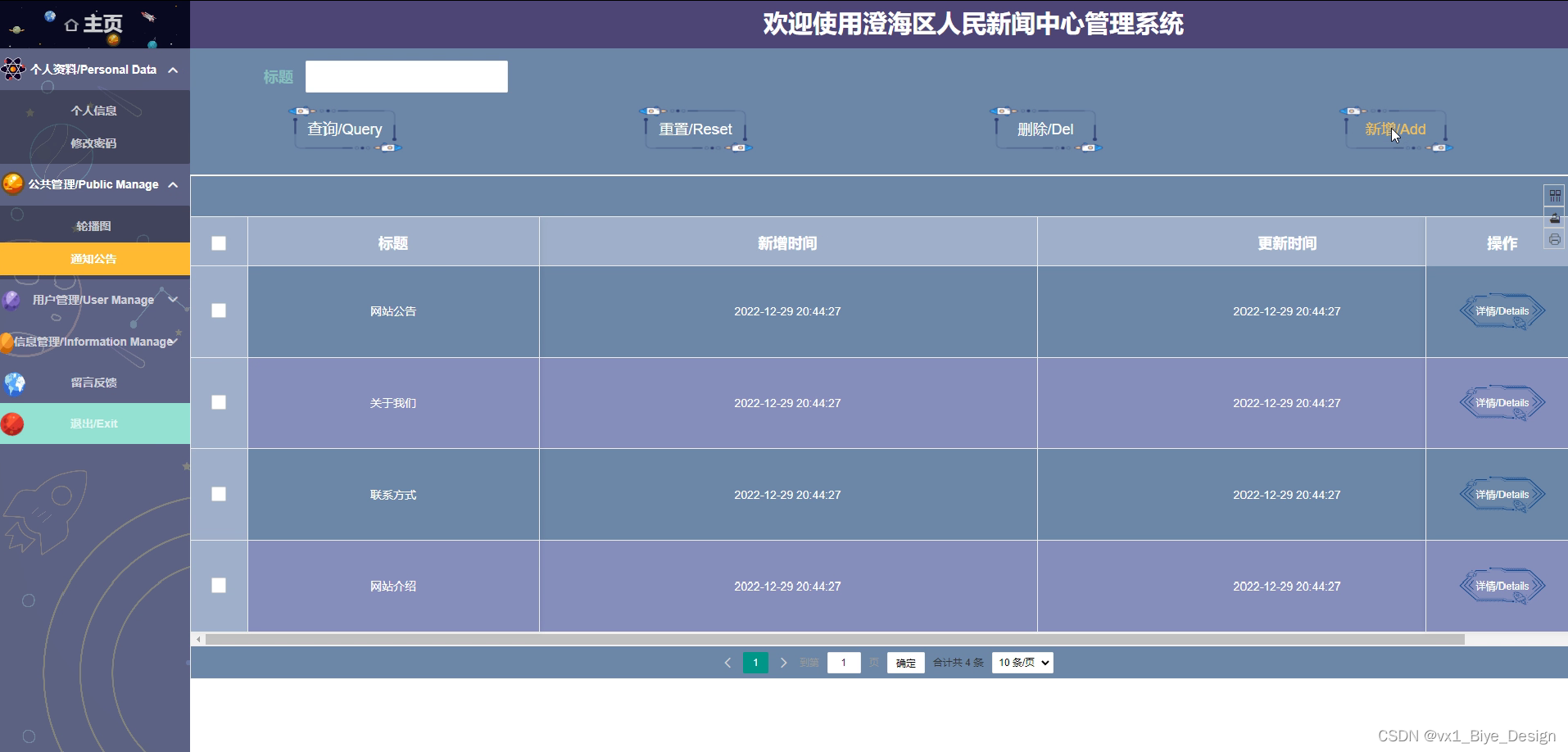Click page number 1 button
1568x752 pixels.
point(755,663)
